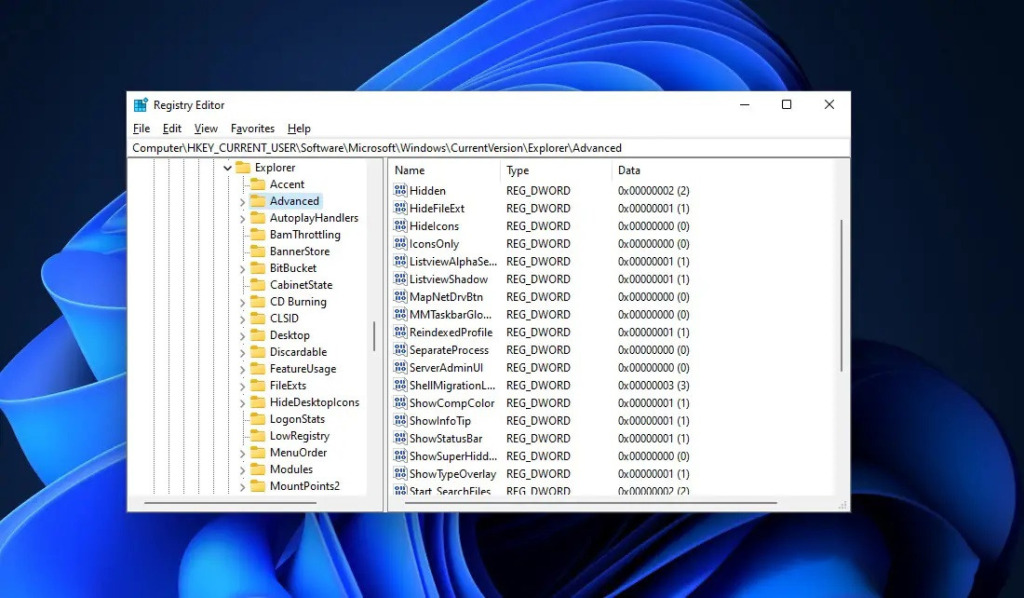The height and width of the screenshot is (598, 1024).
Task: Expand the MountPoints2 key arrow
Action: tap(242, 487)
